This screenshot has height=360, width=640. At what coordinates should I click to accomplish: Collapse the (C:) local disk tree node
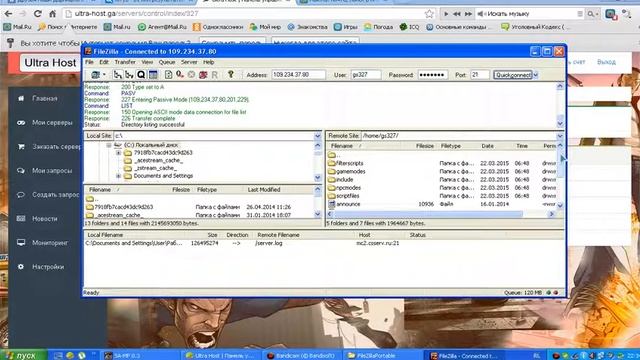click(x=109, y=145)
